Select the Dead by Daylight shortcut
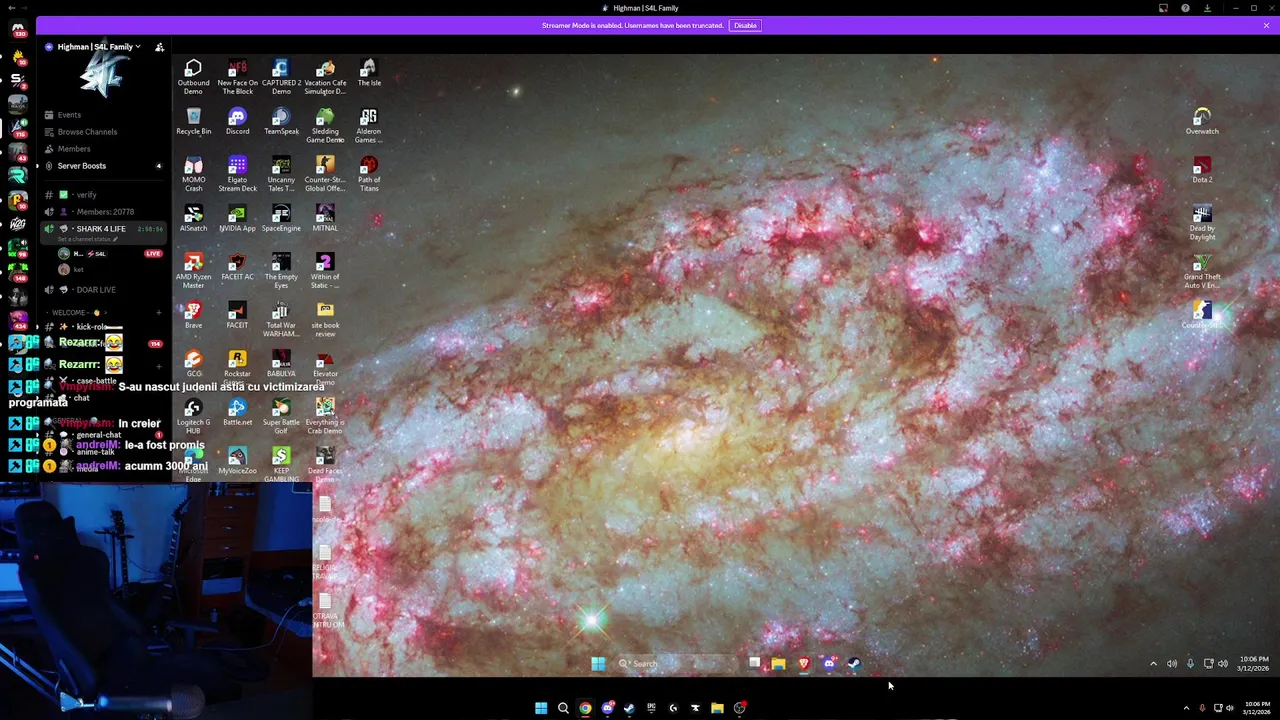 pyautogui.click(x=1202, y=223)
